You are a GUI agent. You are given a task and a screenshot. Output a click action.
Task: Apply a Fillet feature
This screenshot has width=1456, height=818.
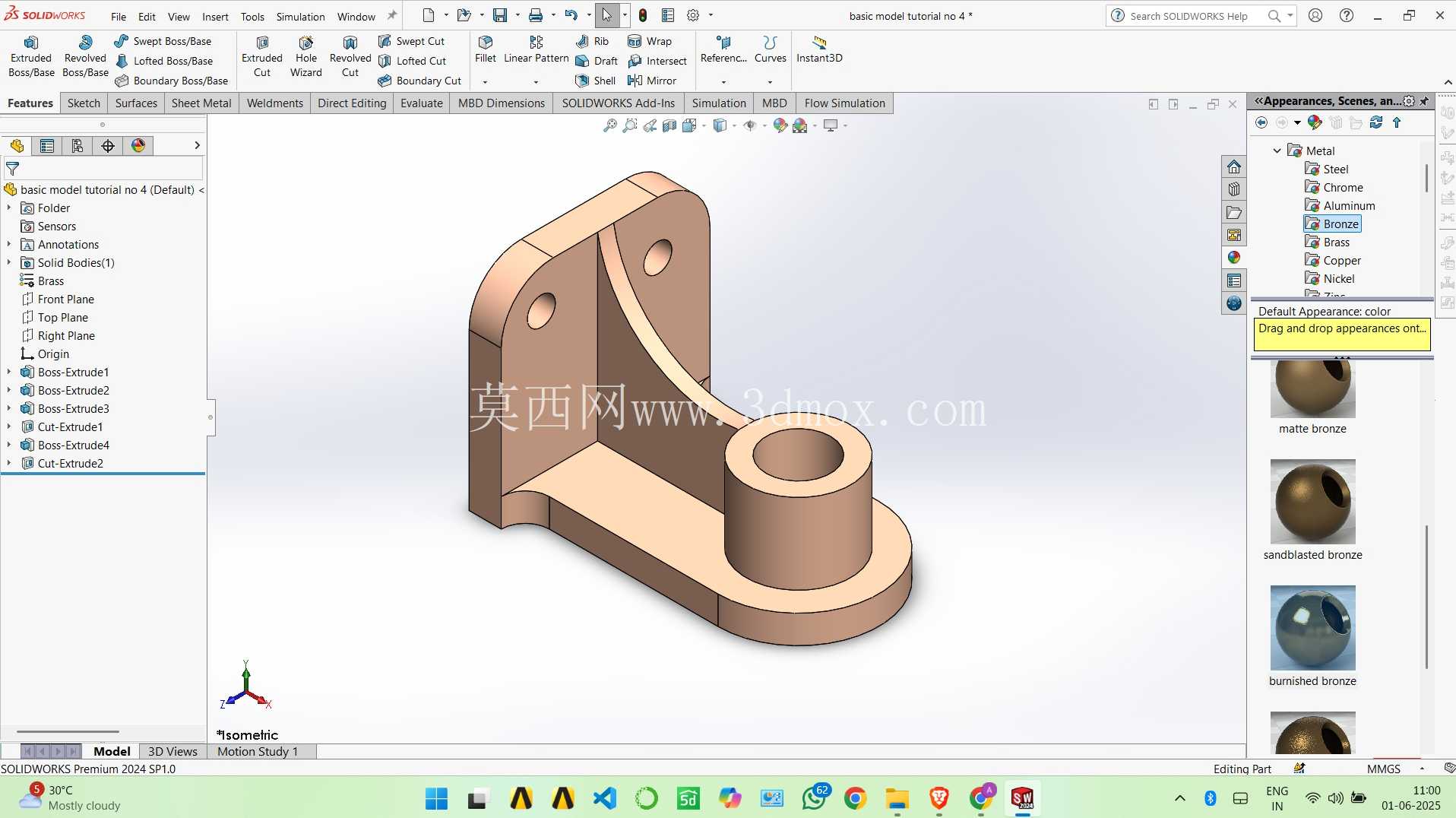pos(486,49)
